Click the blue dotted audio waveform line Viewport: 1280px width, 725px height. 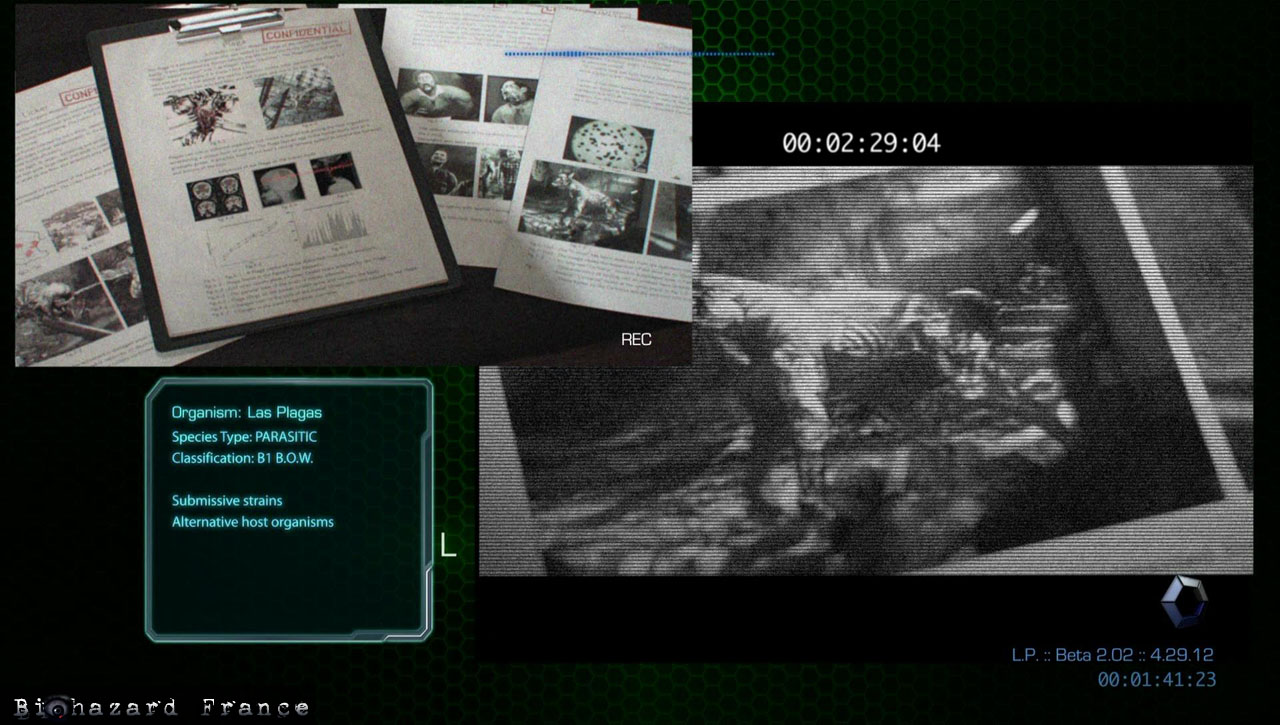pyautogui.click(x=639, y=54)
